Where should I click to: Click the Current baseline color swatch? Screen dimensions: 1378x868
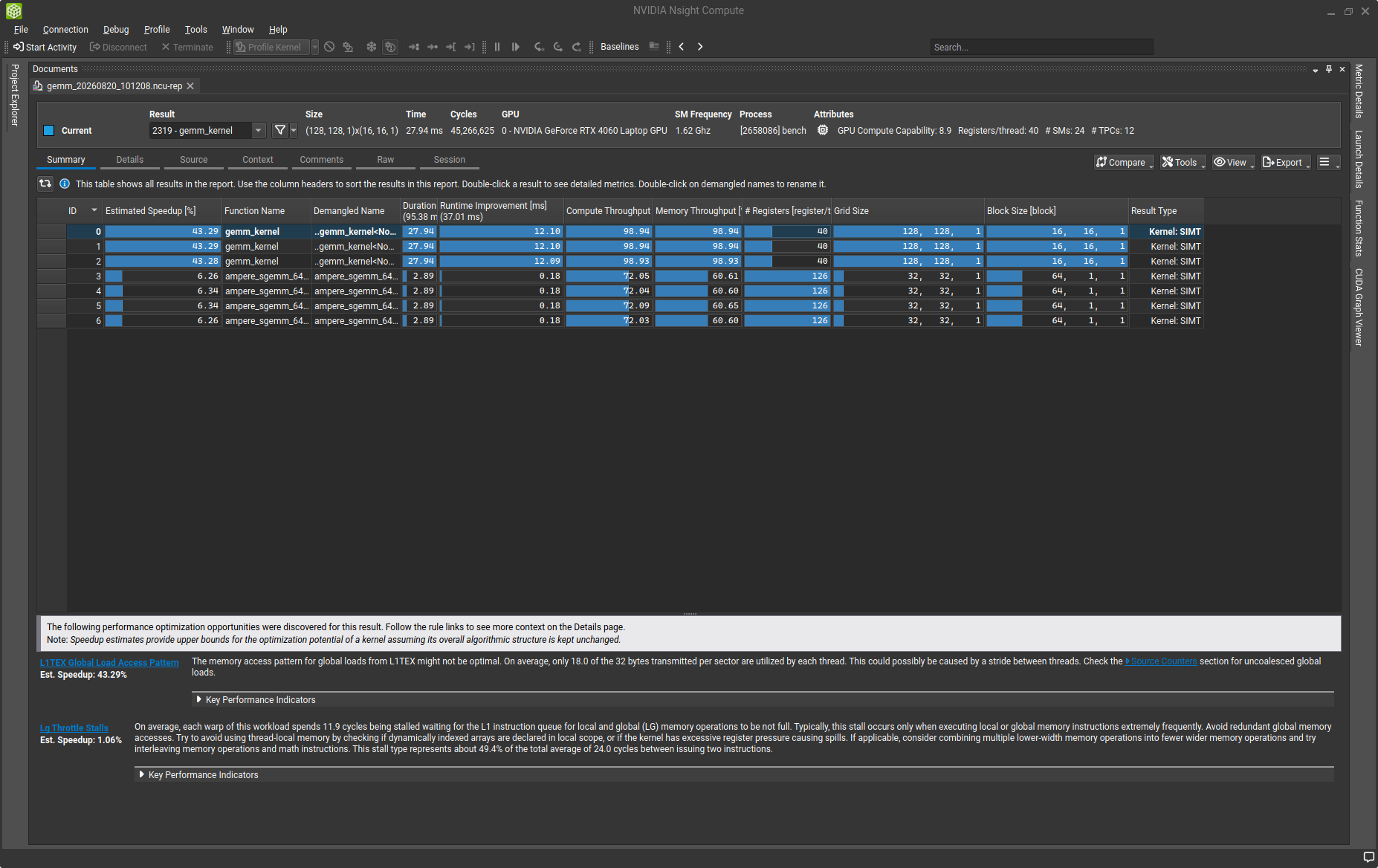click(49, 131)
